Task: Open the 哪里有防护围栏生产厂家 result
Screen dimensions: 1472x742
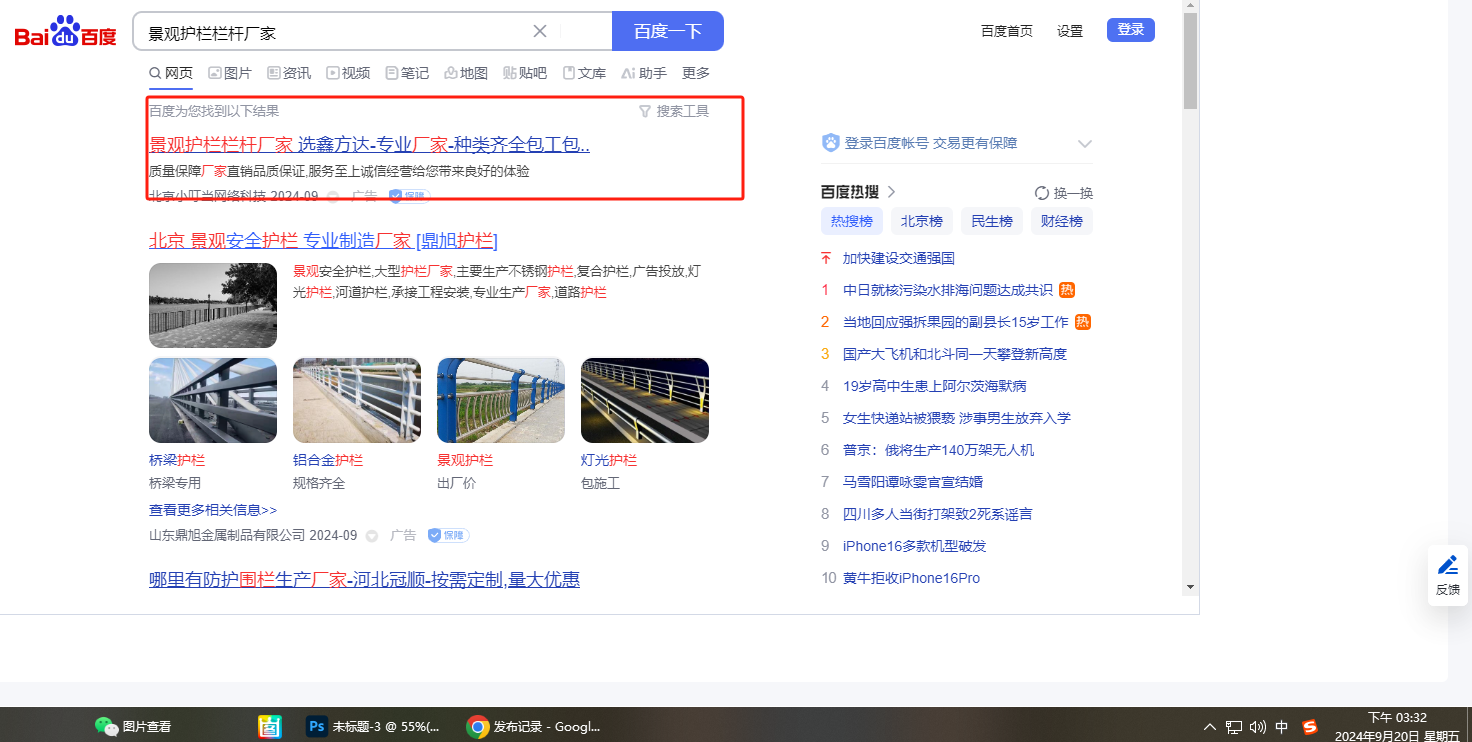Action: tap(364, 579)
